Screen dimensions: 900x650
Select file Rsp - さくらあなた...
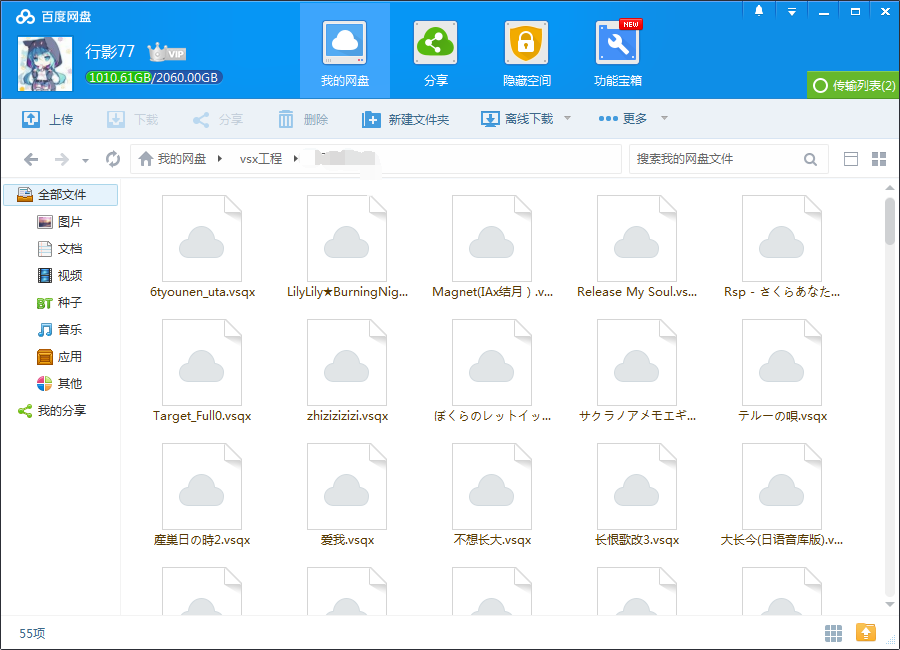(x=782, y=247)
